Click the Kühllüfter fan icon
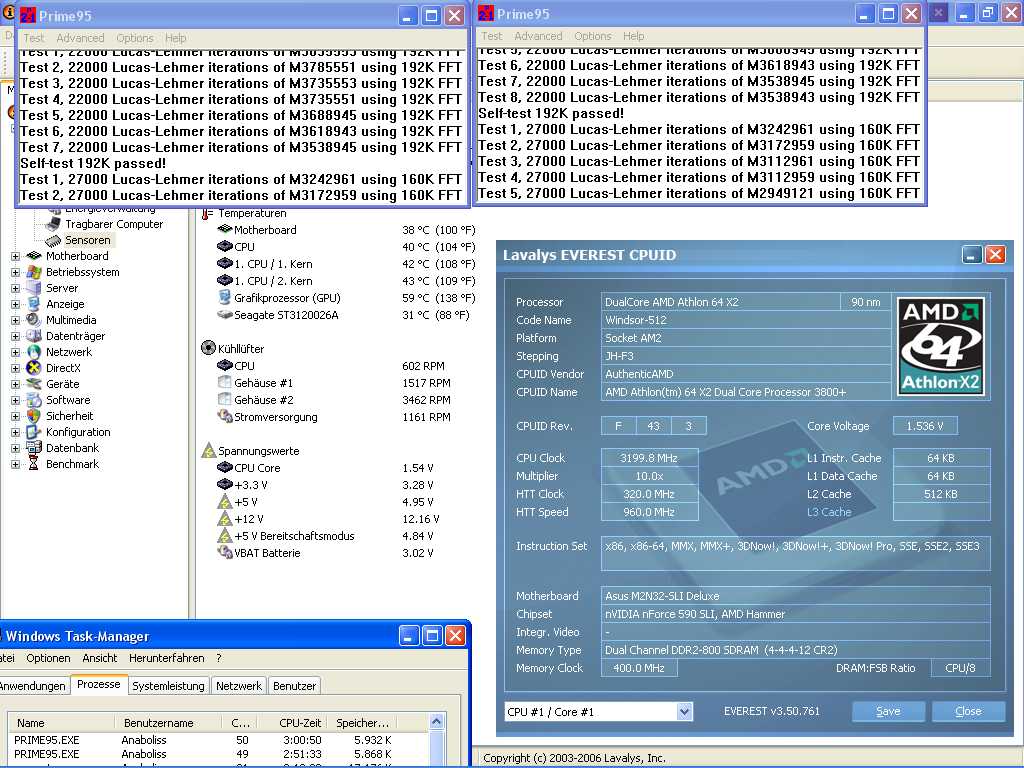The height and width of the screenshot is (768, 1024). (x=208, y=349)
